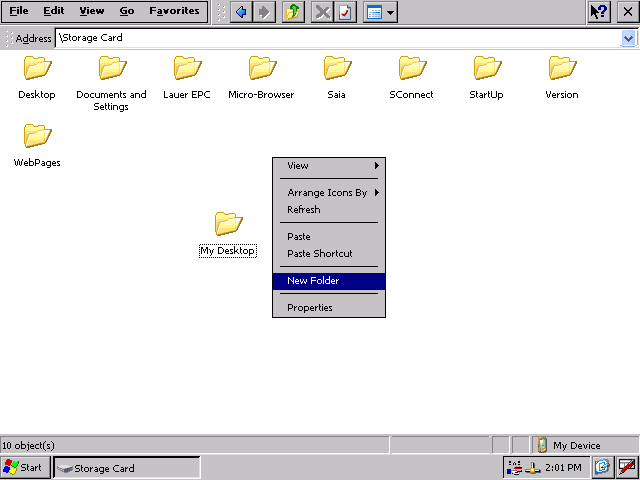Expand the Address bar dropdown
Screen dimensions: 640x480
pyautogui.click(x=628, y=38)
